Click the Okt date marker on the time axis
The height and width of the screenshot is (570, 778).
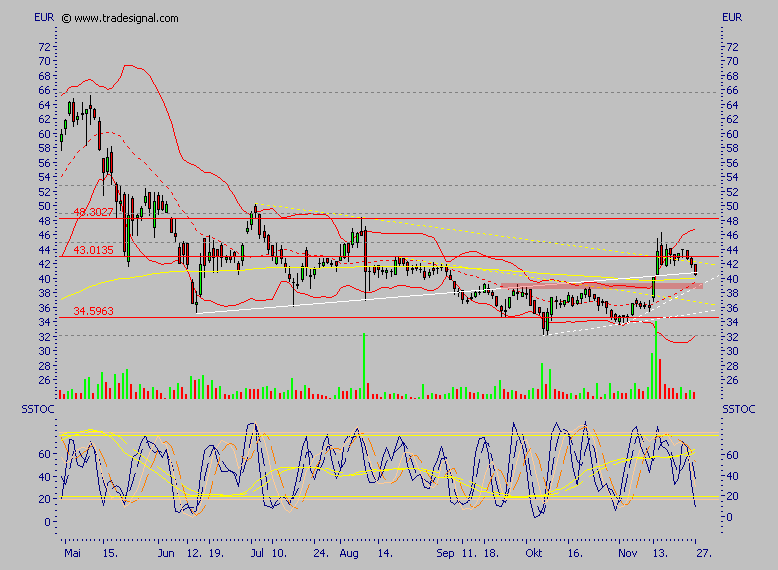tap(535, 552)
